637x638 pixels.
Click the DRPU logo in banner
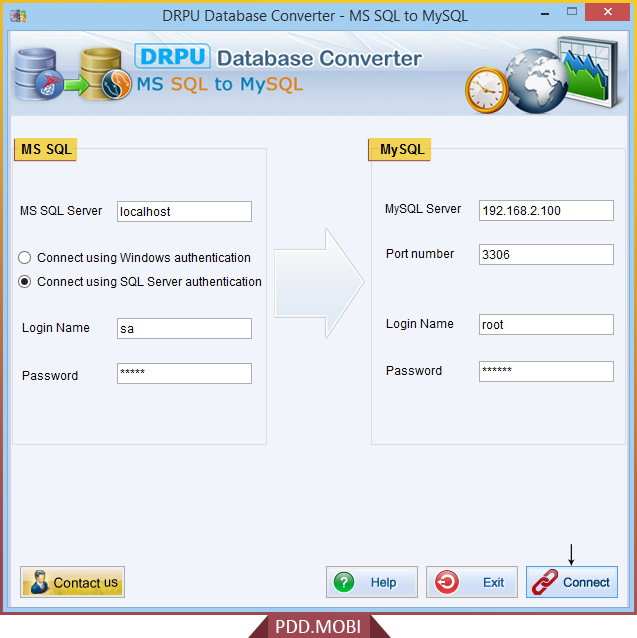[172, 56]
